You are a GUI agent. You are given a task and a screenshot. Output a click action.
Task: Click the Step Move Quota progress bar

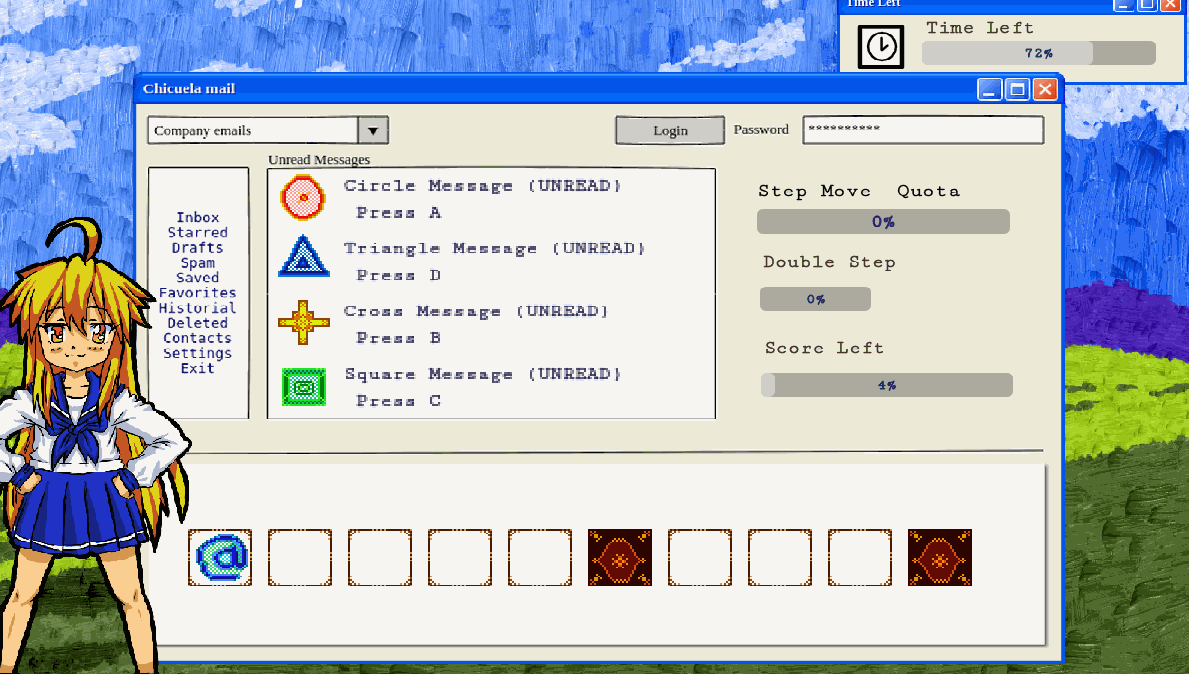pos(883,221)
